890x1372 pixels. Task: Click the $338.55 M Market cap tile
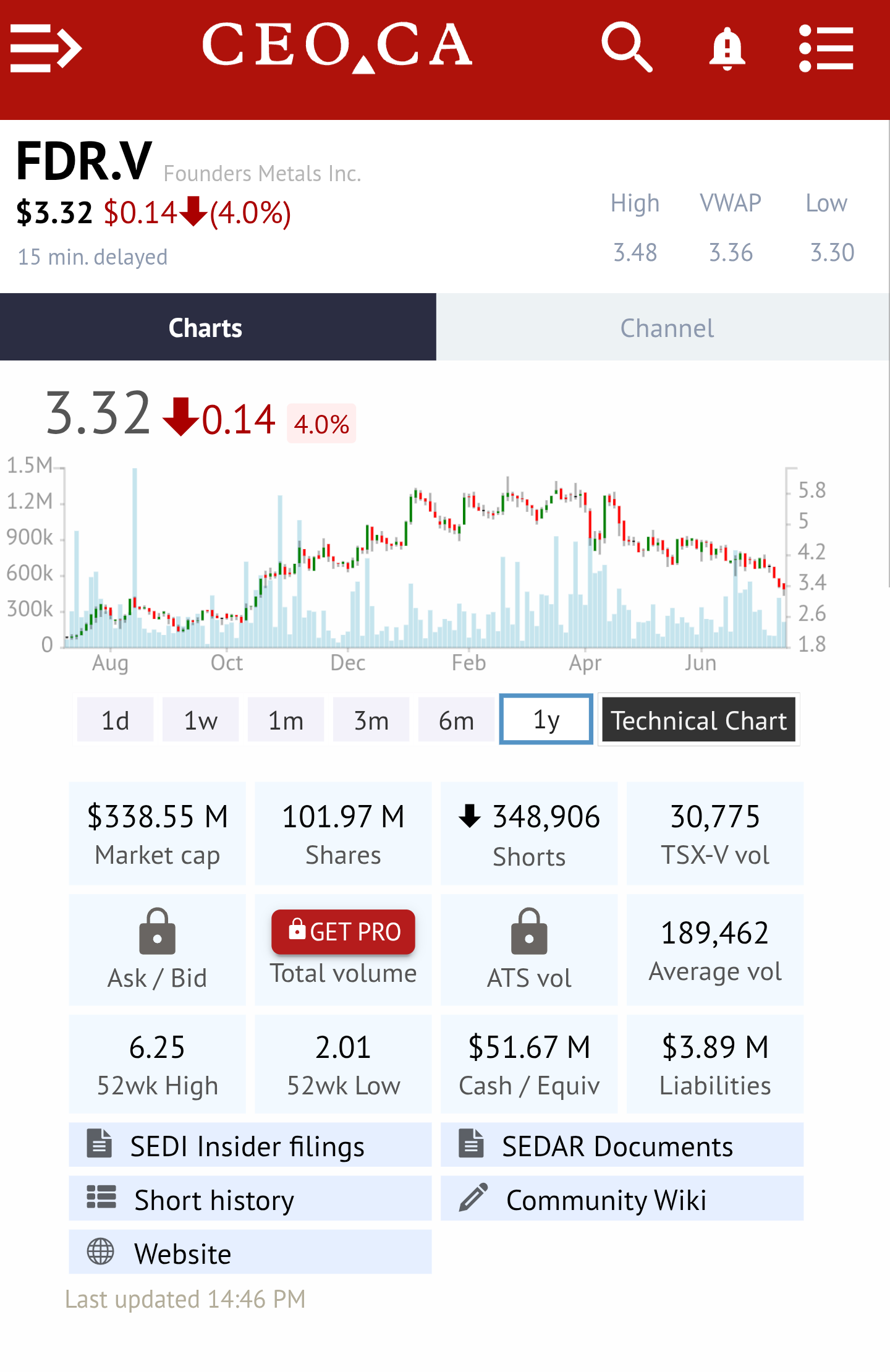[x=157, y=833]
